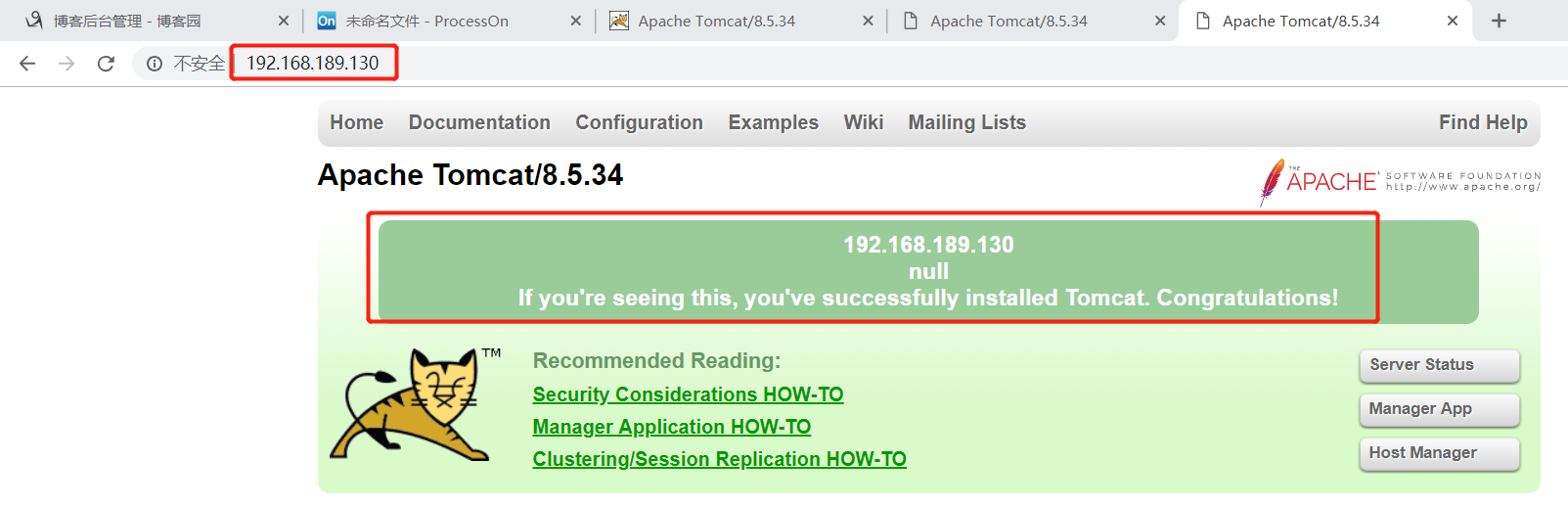Screen dimensions: 1568x508
Task: Click the Apache Software Foundation logo
Action: click(1400, 181)
